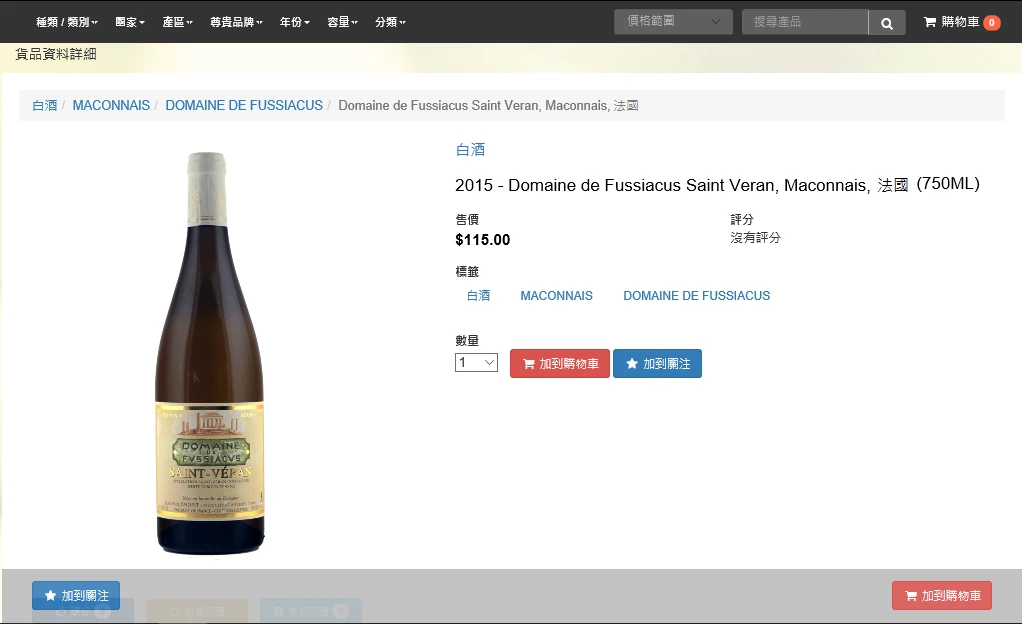Expand the 產區 navigation menu
The height and width of the screenshot is (624, 1022).
[x=177, y=22]
